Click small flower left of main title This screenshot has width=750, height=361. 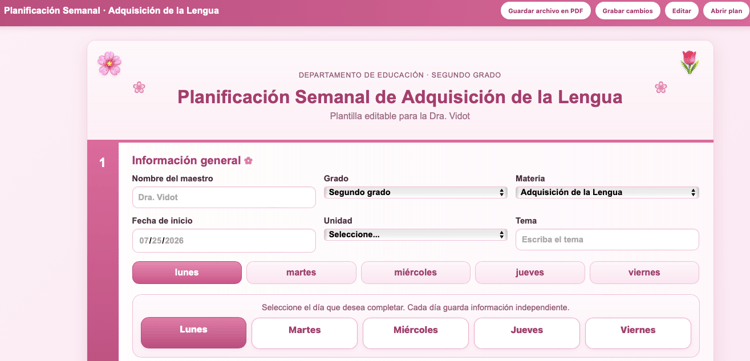pos(139,87)
